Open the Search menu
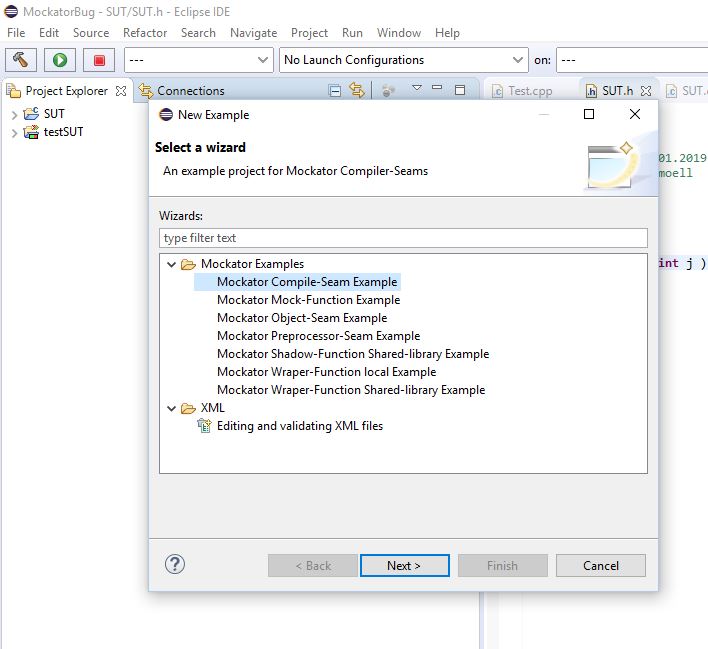 click(198, 33)
